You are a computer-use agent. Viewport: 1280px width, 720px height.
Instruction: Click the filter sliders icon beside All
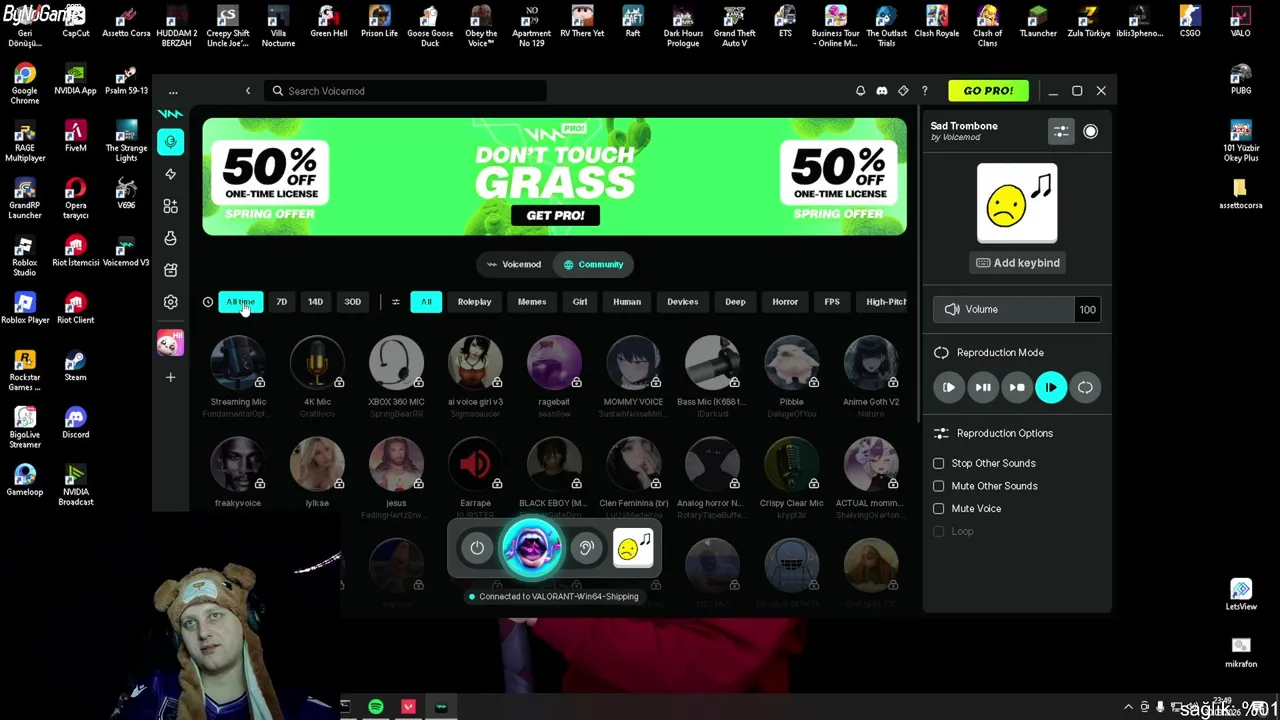click(396, 302)
